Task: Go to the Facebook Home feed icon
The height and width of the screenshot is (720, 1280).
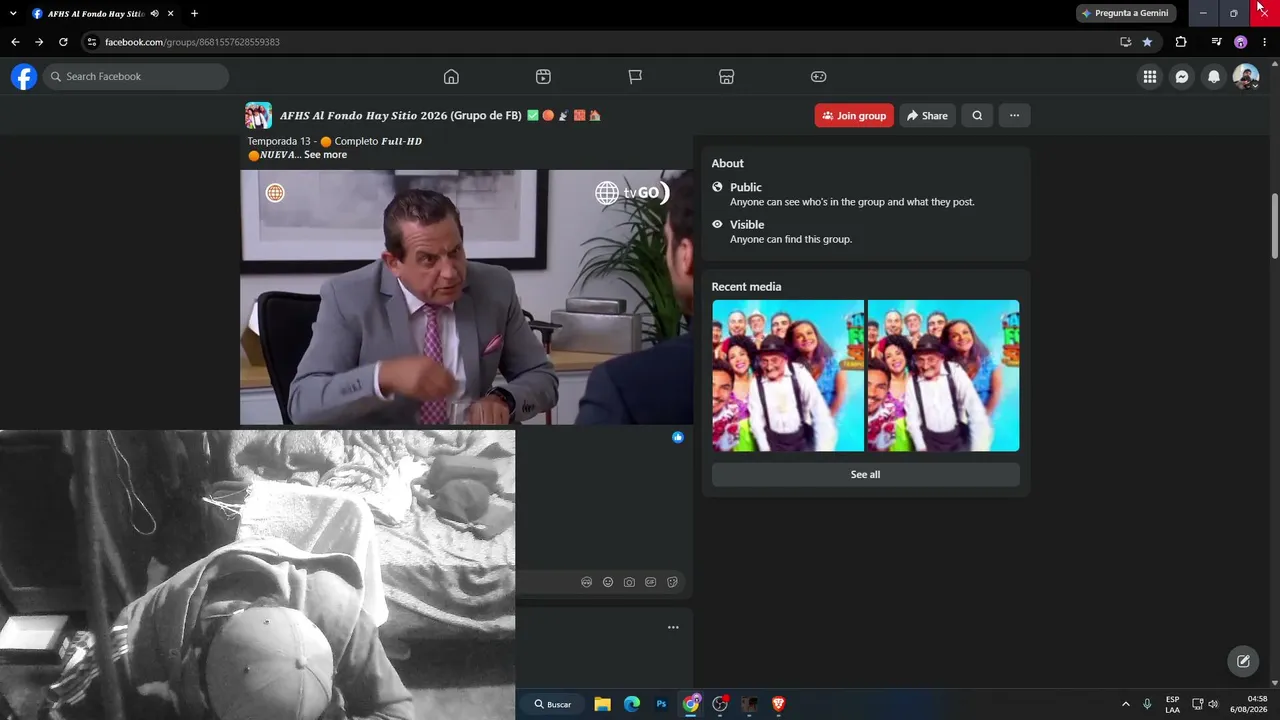Action: (451, 77)
